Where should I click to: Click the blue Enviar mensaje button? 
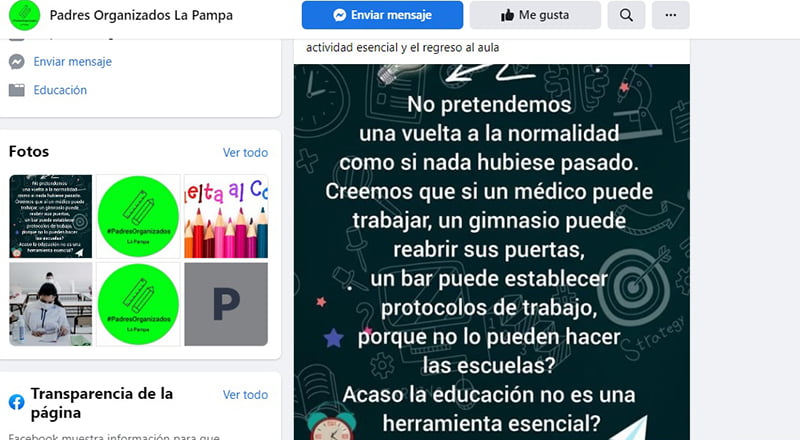382,15
